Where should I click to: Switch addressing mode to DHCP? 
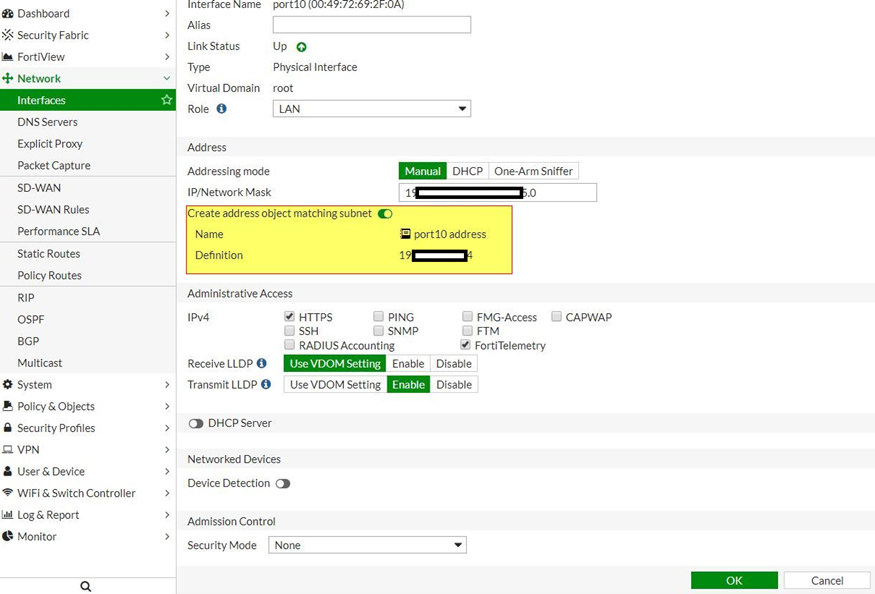pyautogui.click(x=468, y=171)
